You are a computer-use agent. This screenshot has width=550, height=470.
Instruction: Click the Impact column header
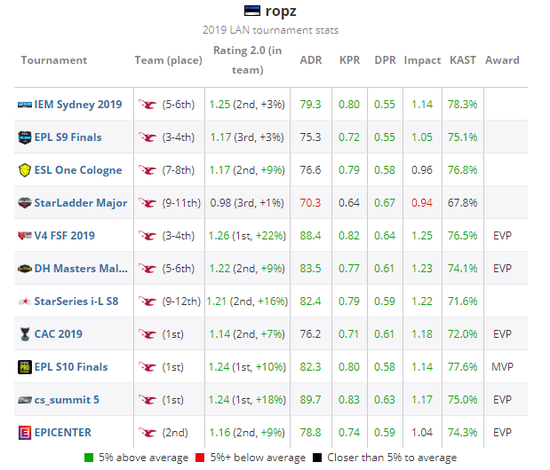point(422,60)
